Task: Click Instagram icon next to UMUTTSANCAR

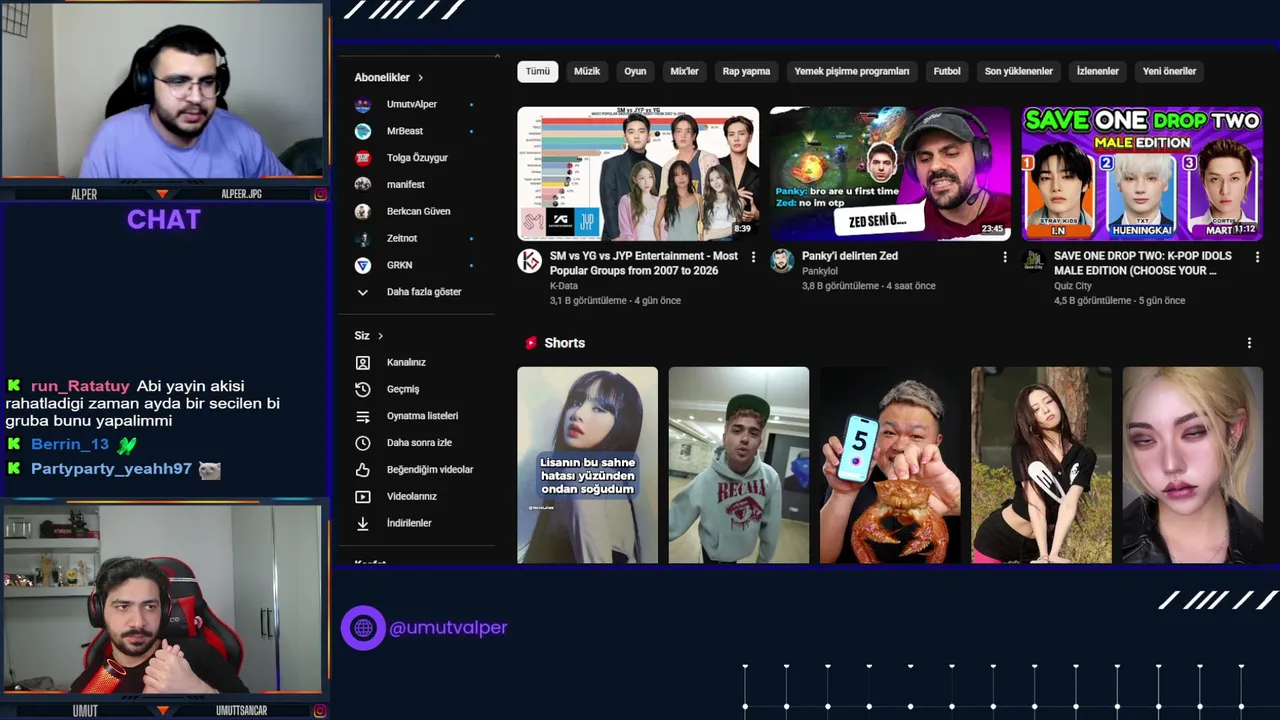Action: [x=320, y=711]
